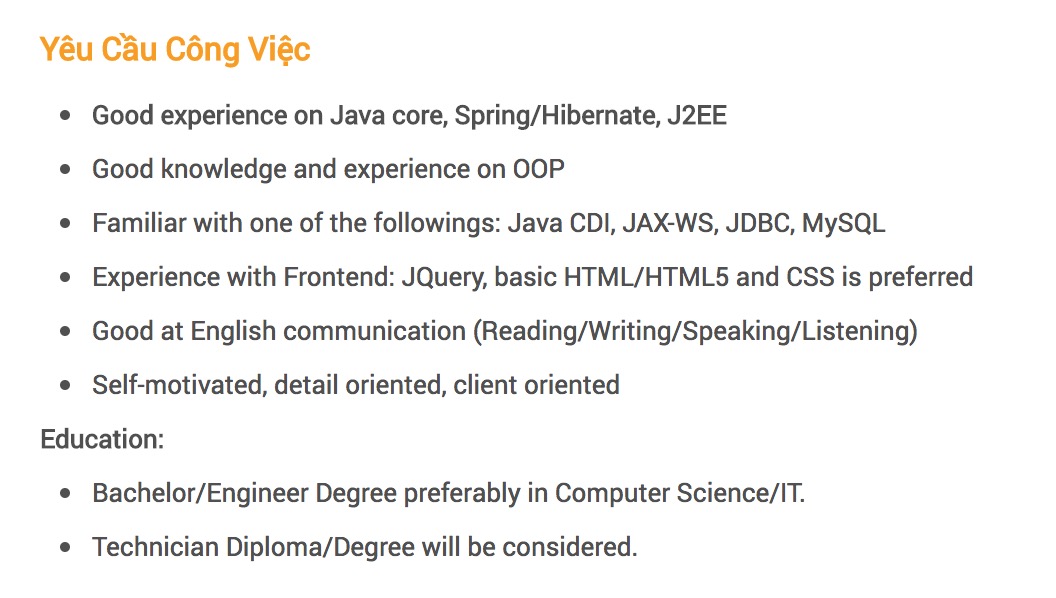Click the bullet before "Technician Diploma/Degree"
The width and height of the screenshot is (1056, 598).
click(66, 548)
